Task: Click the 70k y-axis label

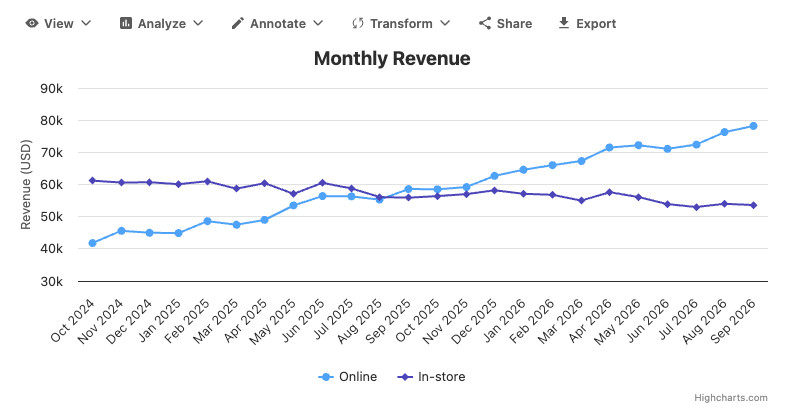Action: 51,153
